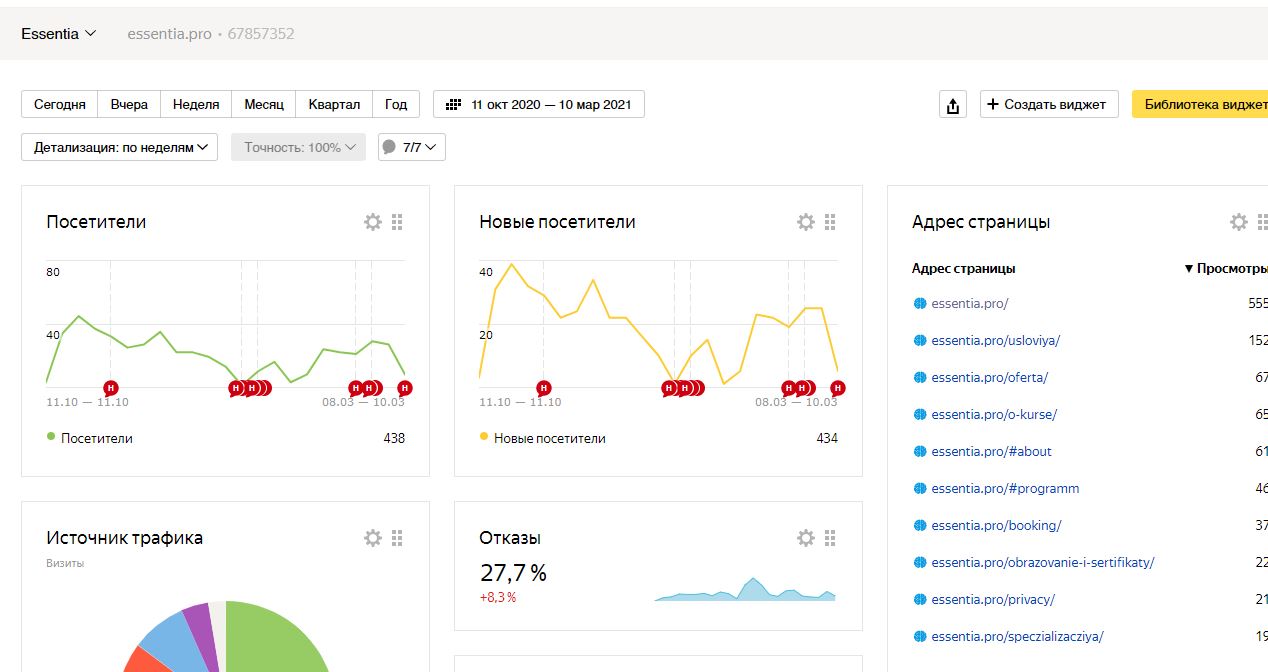Screen dimensions: 1268x672
Task: Select the Сегодня period tab
Action: click(x=60, y=104)
